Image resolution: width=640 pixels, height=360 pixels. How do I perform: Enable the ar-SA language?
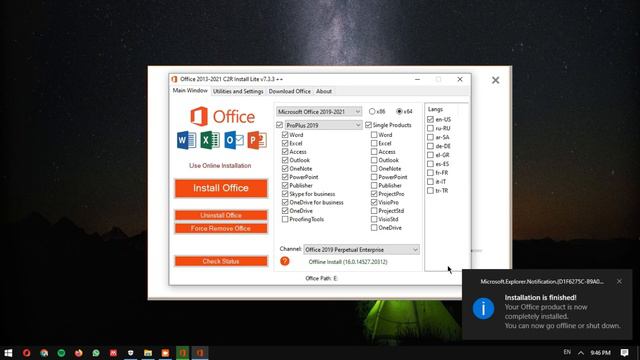430,137
